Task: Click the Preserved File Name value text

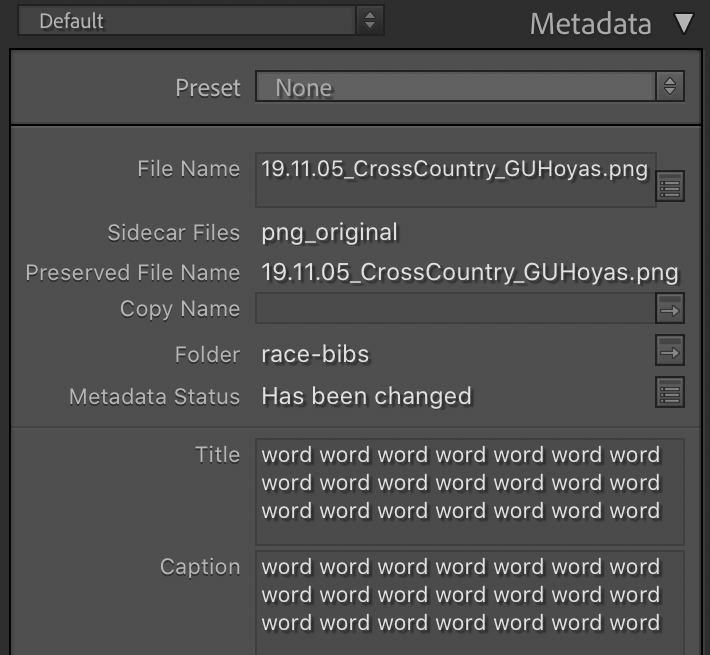Action: point(469,273)
